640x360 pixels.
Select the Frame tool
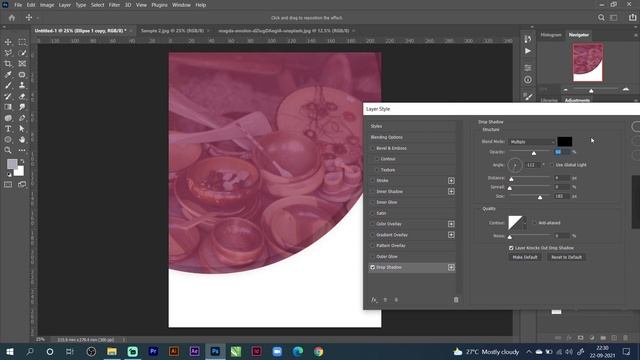click(22, 64)
